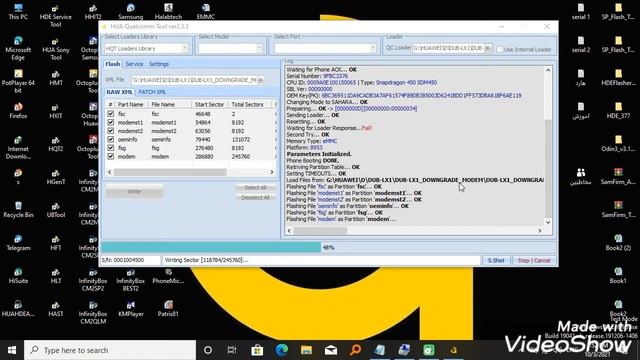Open the Select Port dropdown

click(x=373, y=48)
